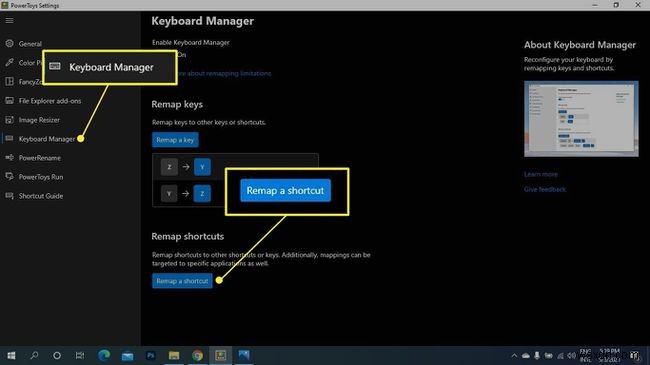Click the OneDrive cloud tray icon
This screenshot has height=365, width=650.
click(526, 355)
